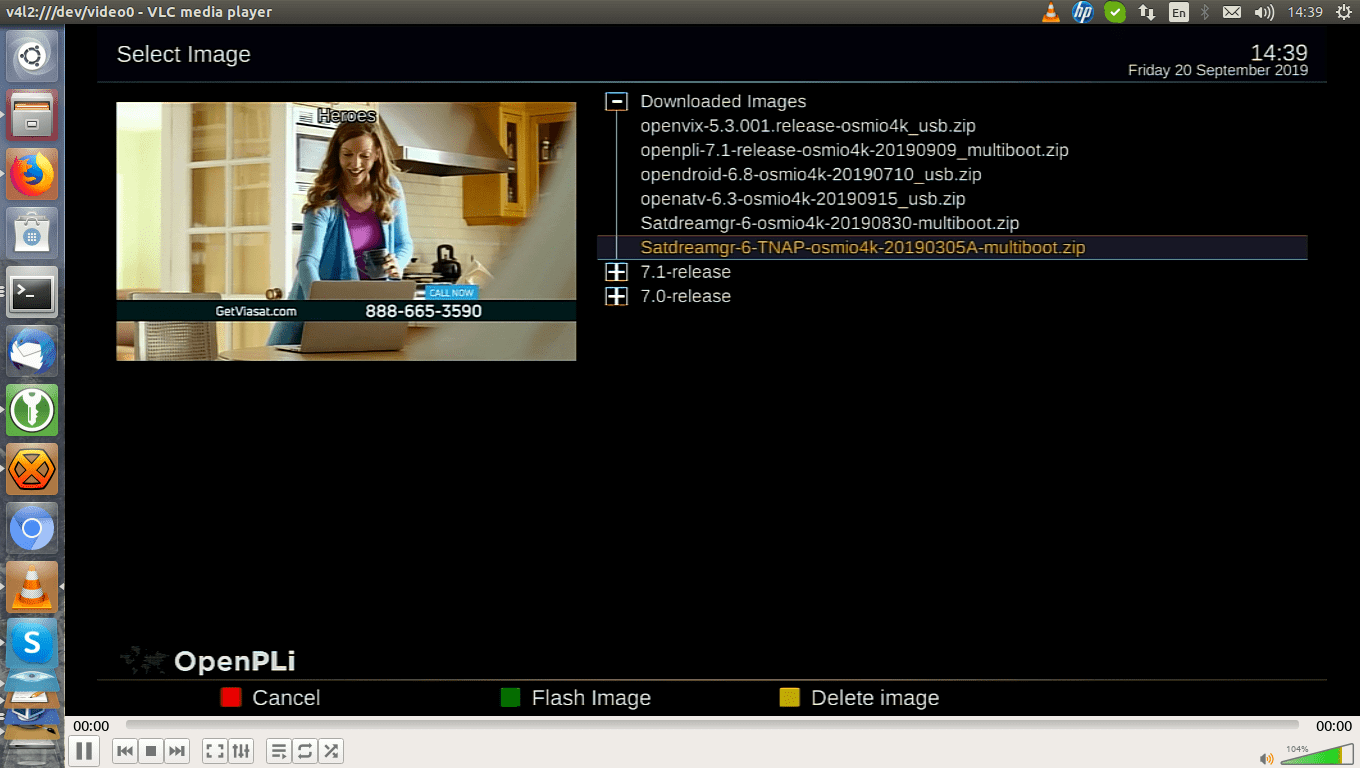Click the VLC seek progress bar
The height and width of the screenshot is (768, 1360).
(x=712, y=725)
